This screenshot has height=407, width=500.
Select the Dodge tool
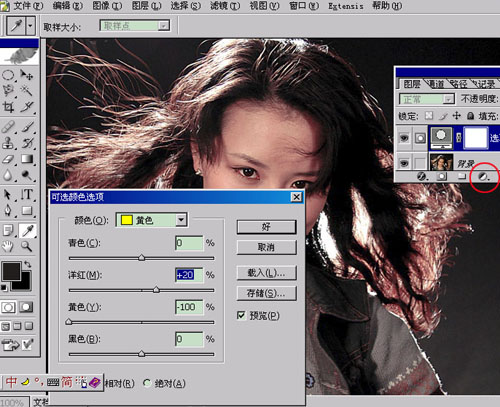click(27, 175)
